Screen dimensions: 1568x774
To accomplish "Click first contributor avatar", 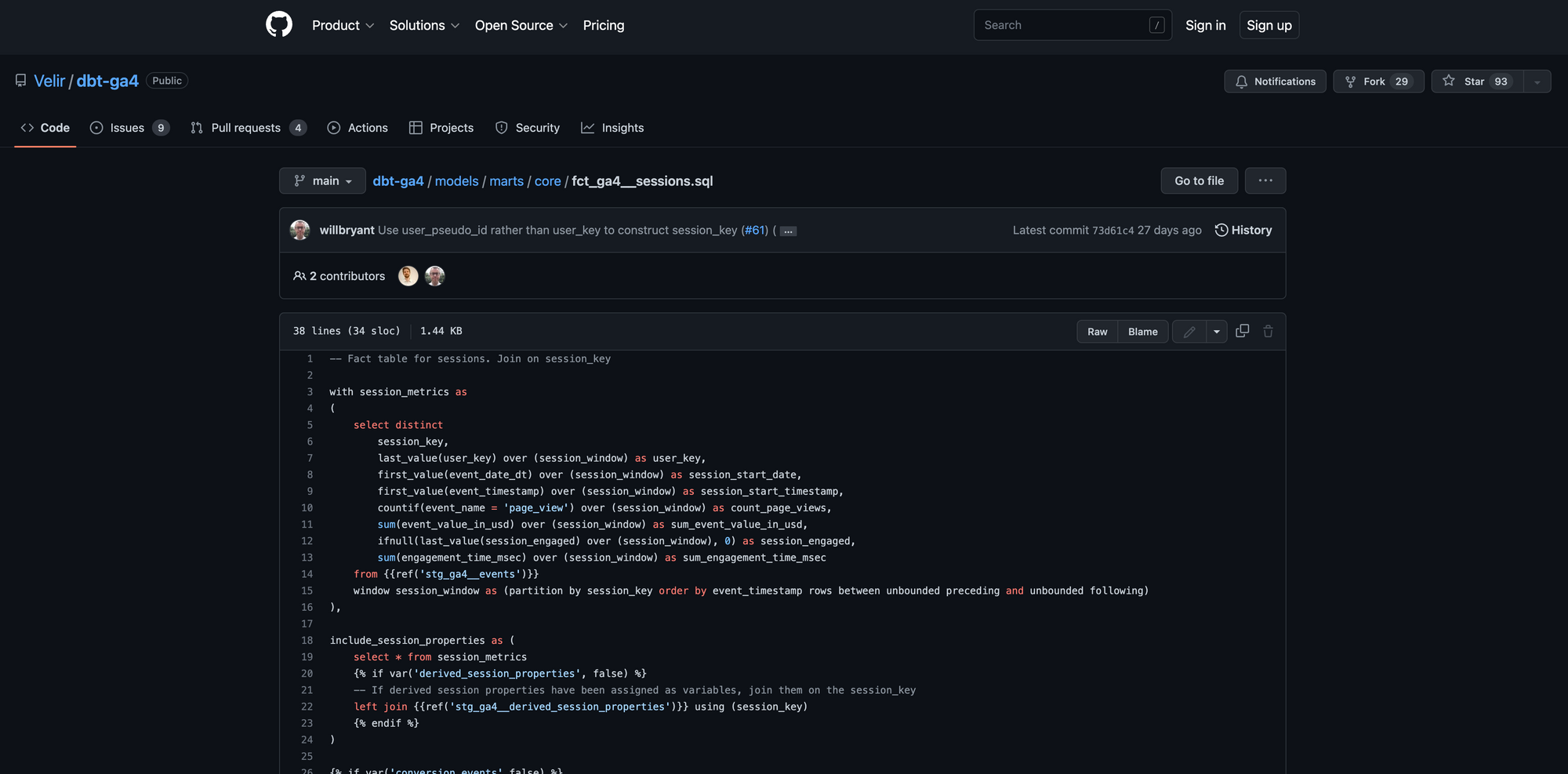I will click(x=408, y=276).
